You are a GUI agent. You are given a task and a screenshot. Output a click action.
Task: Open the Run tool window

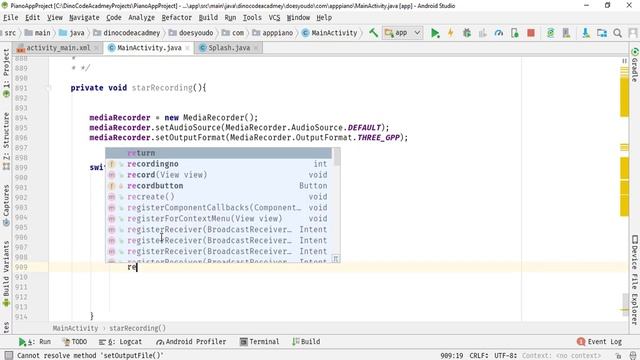(35, 342)
